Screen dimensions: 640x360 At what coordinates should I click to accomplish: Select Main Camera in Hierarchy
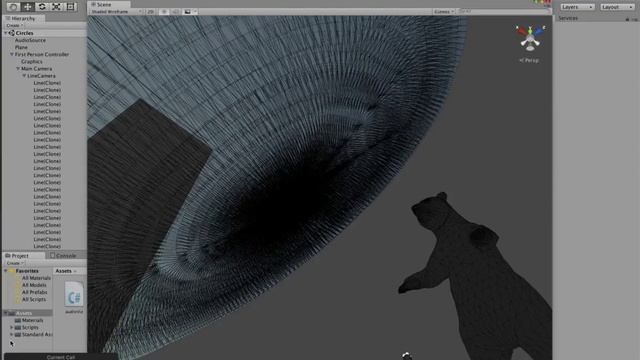37,69
